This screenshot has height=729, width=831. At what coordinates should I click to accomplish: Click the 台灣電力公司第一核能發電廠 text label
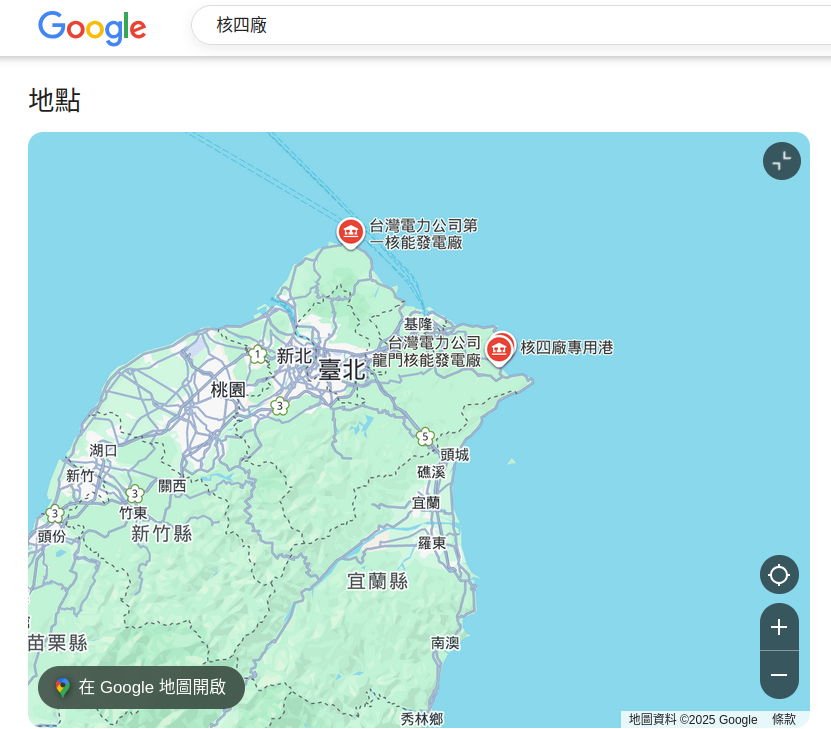coord(423,234)
